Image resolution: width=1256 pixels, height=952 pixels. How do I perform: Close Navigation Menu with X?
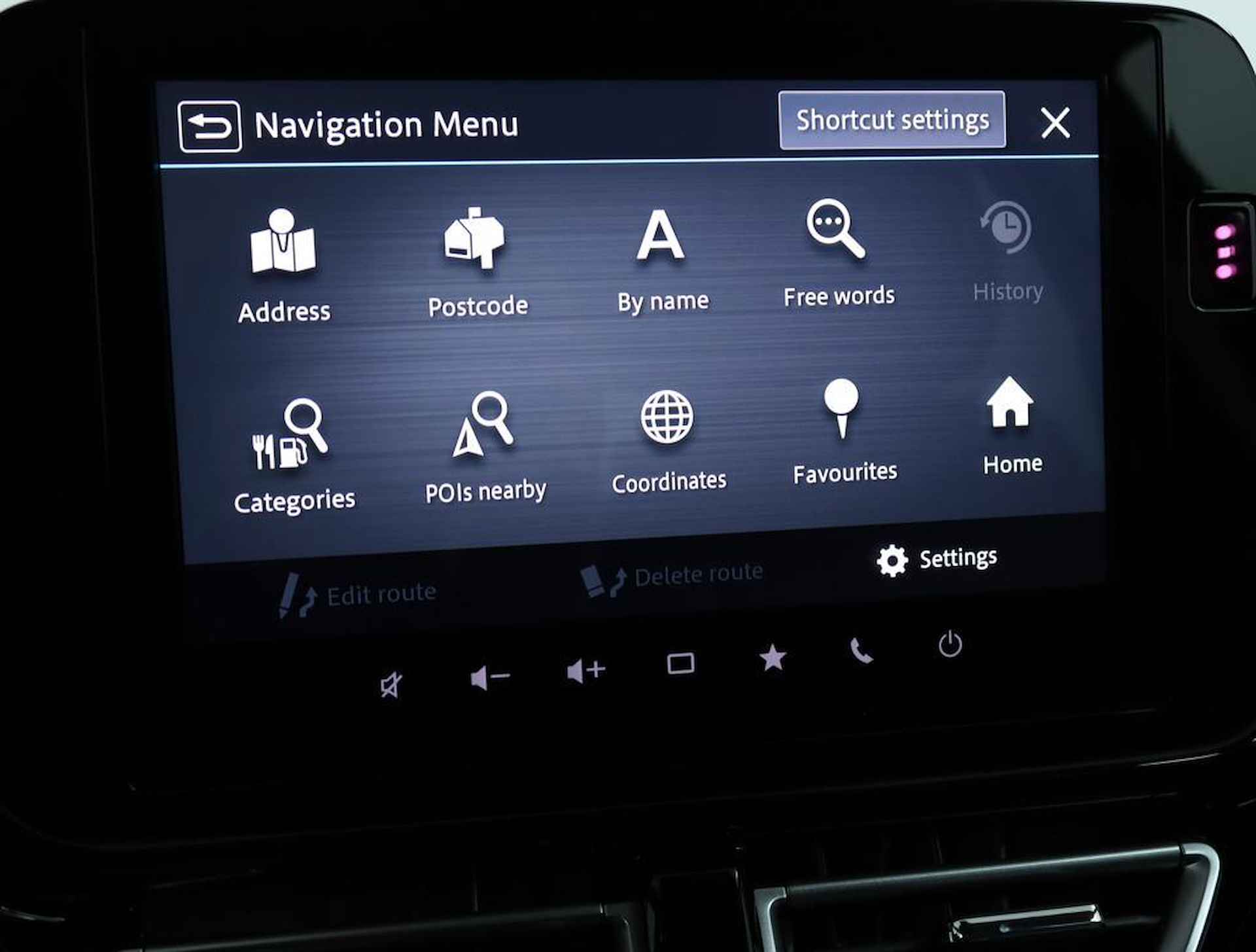pos(1056,122)
